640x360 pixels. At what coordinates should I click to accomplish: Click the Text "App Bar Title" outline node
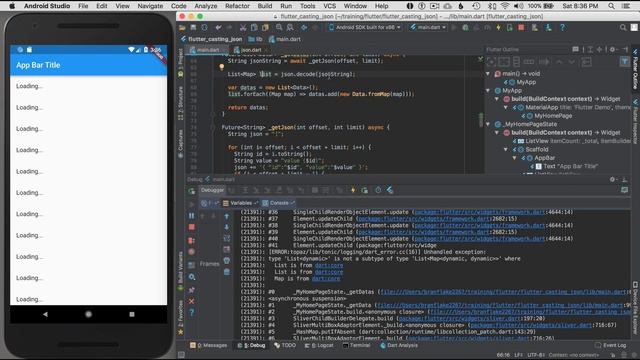[567, 167]
